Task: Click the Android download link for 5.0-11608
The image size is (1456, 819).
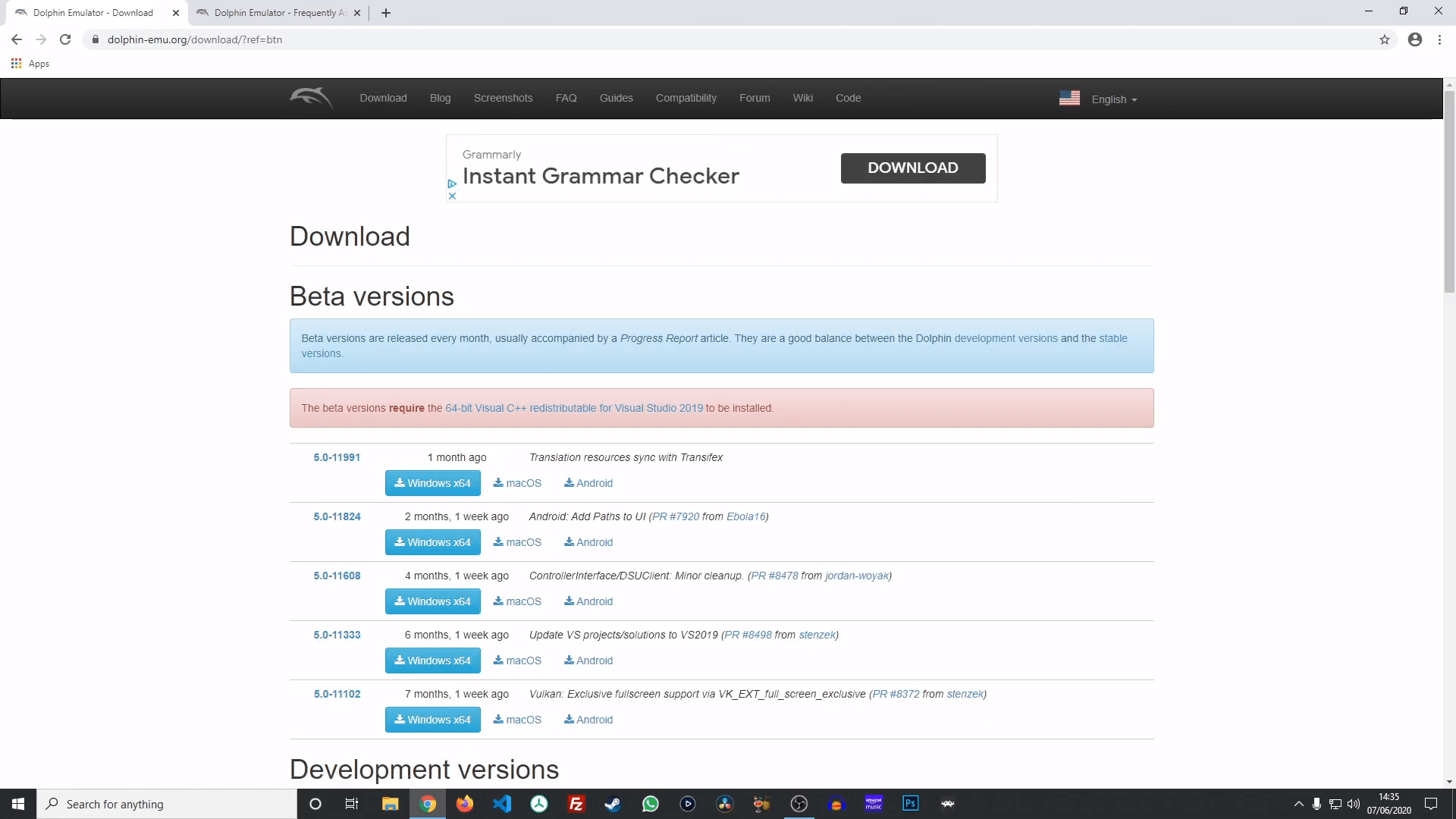Action: click(588, 601)
